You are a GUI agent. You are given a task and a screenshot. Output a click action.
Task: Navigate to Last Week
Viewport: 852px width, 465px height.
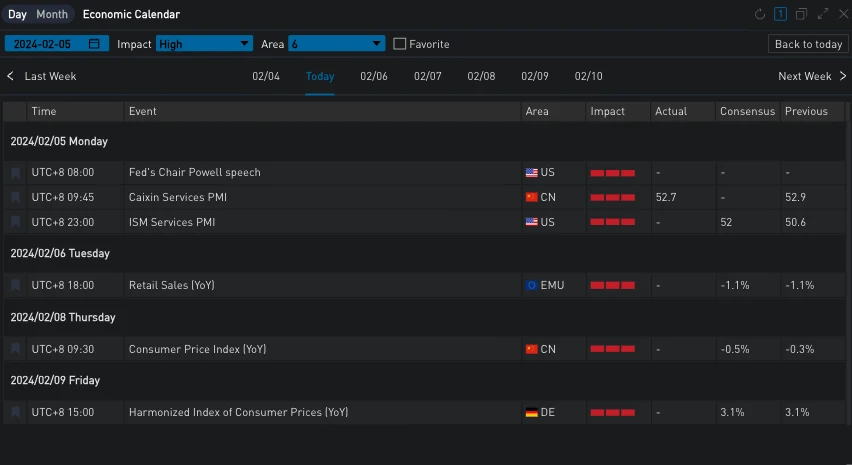42,77
